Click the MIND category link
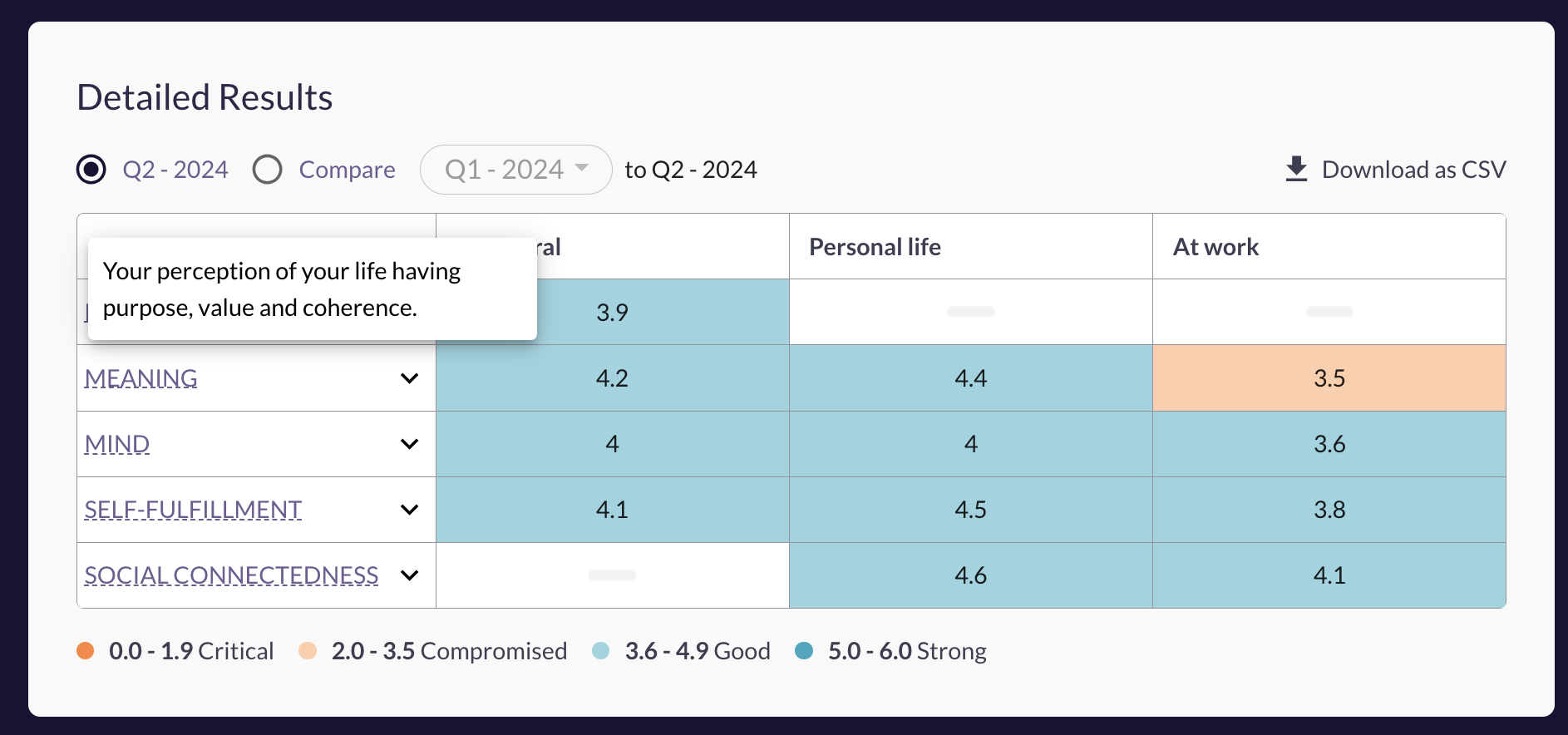The width and height of the screenshot is (1568, 735). [117, 444]
